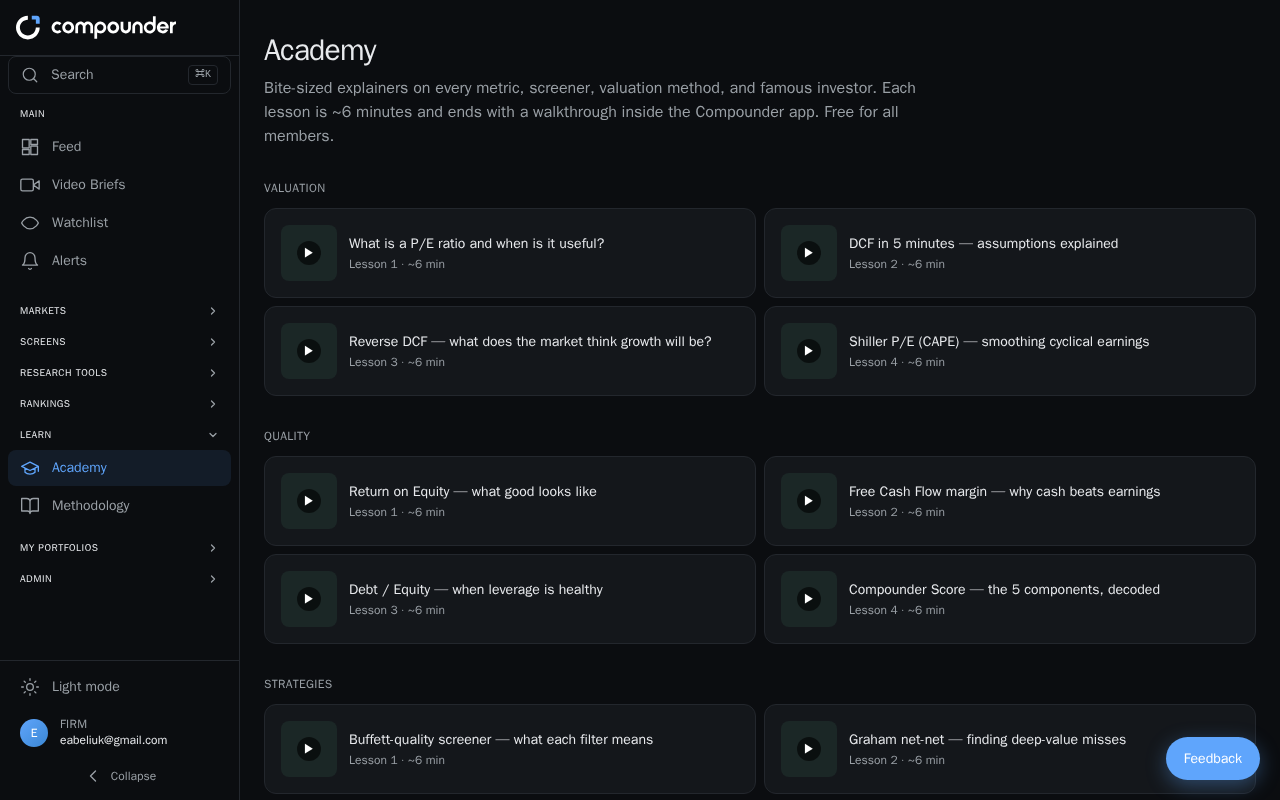Open 'Debt / Equity' lesson title
Viewport: 1280px width, 800px height.
click(x=475, y=590)
